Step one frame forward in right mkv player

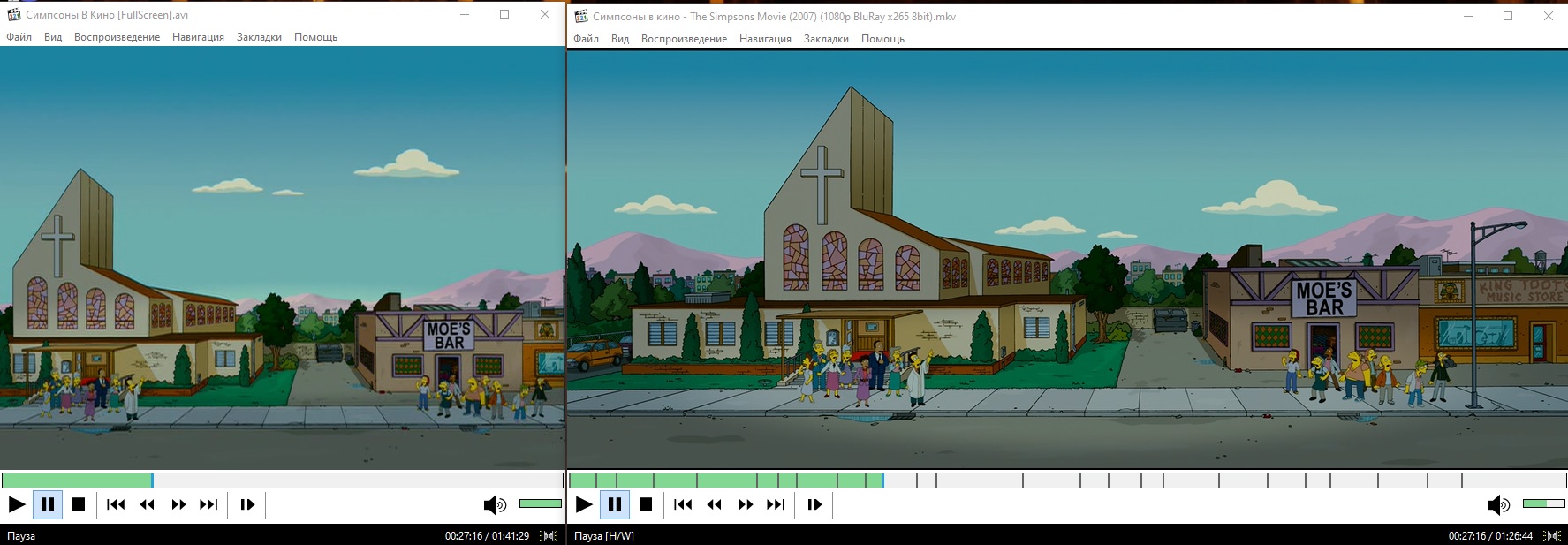click(814, 504)
